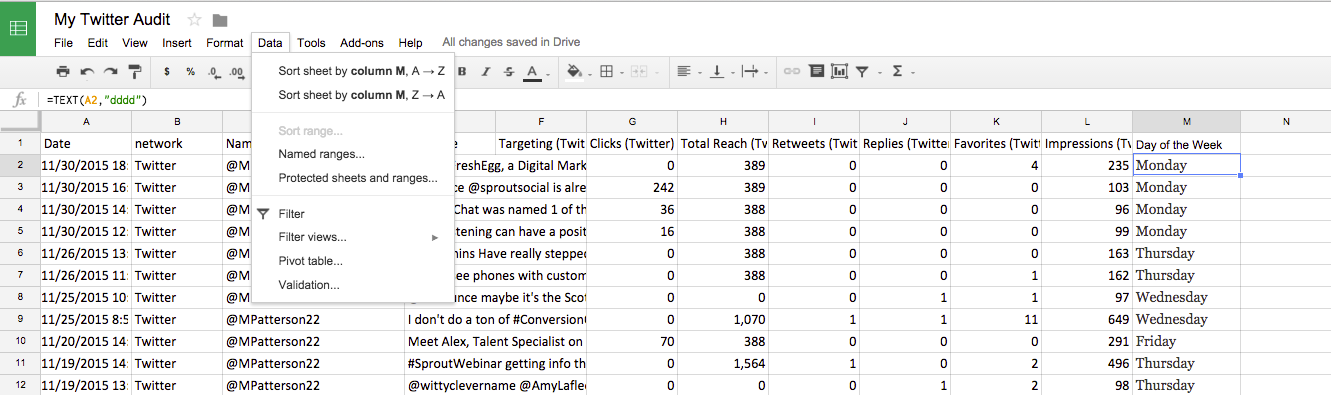
Task: Choose Protected sheets and ranges
Action: tap(354, 178)
